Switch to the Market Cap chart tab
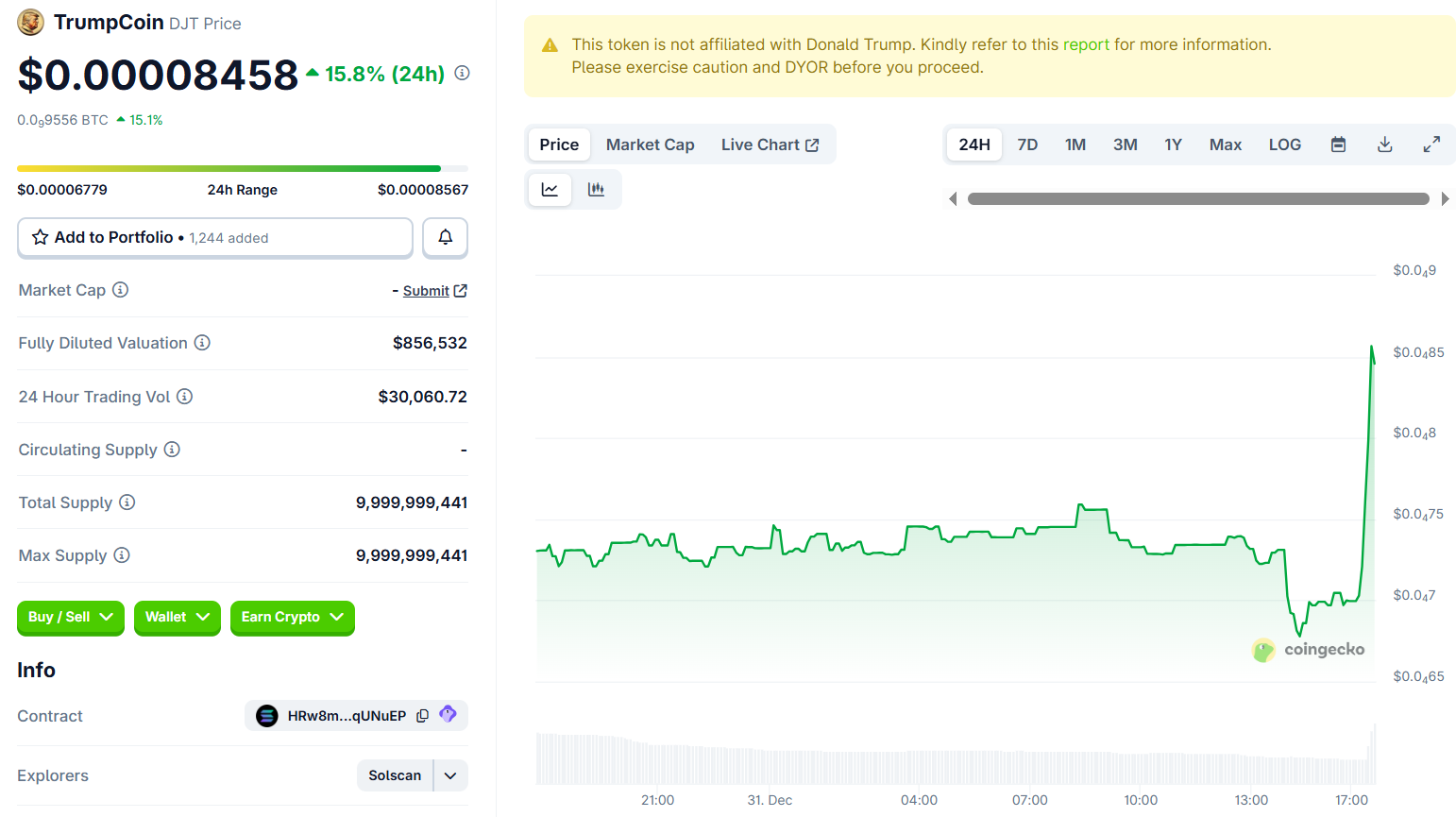Viewport: 1456px width, 817px height. [x=650, y=144]
